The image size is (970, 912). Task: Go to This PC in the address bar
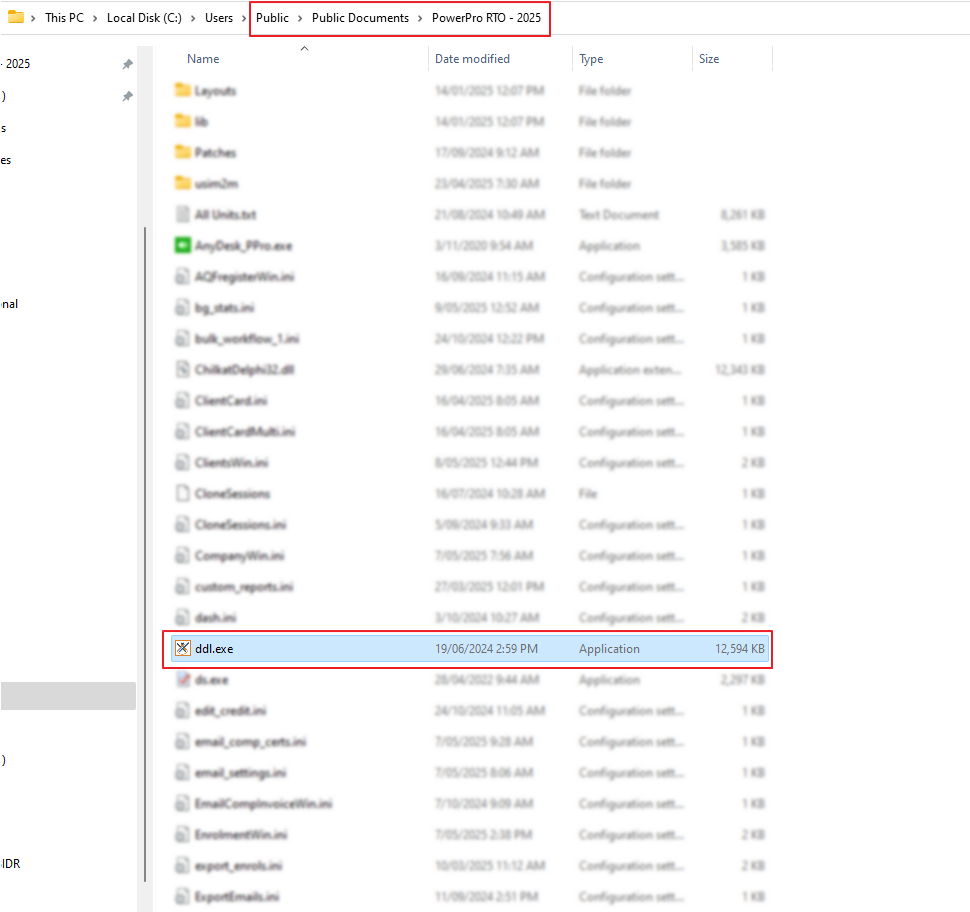pos(64,18)
